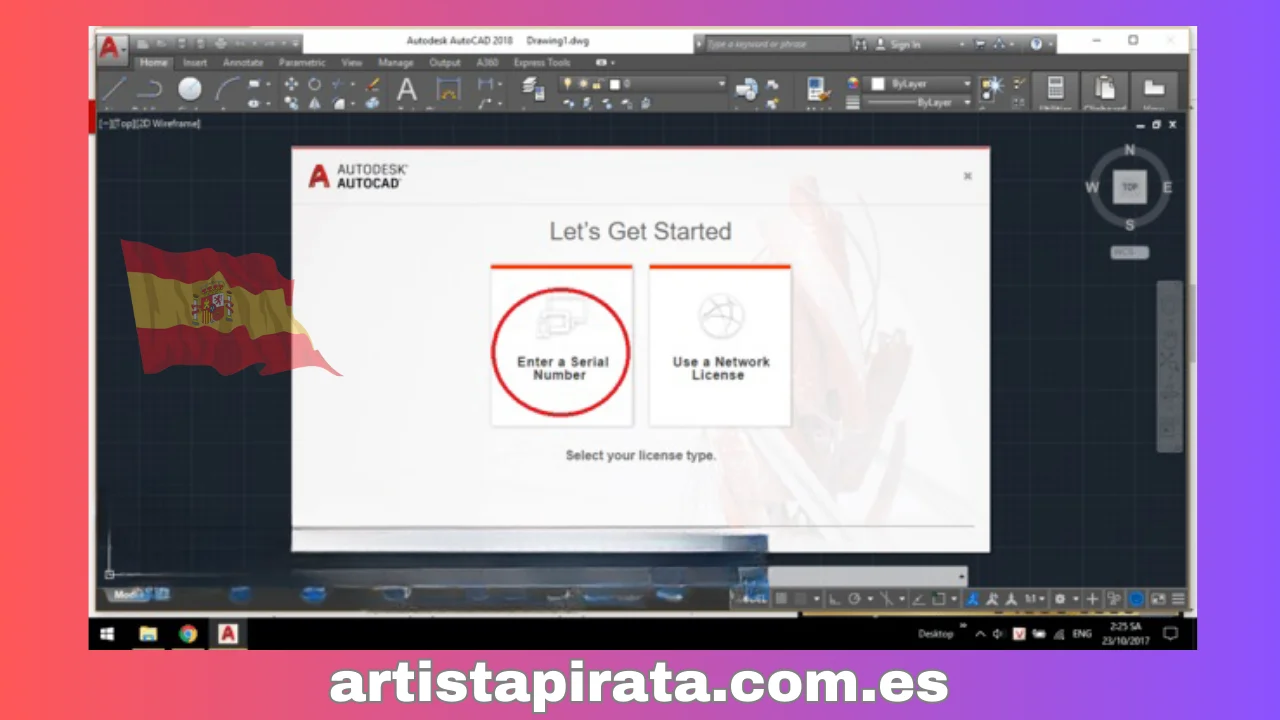Open the Help question mark icon

click(1036, 44)
